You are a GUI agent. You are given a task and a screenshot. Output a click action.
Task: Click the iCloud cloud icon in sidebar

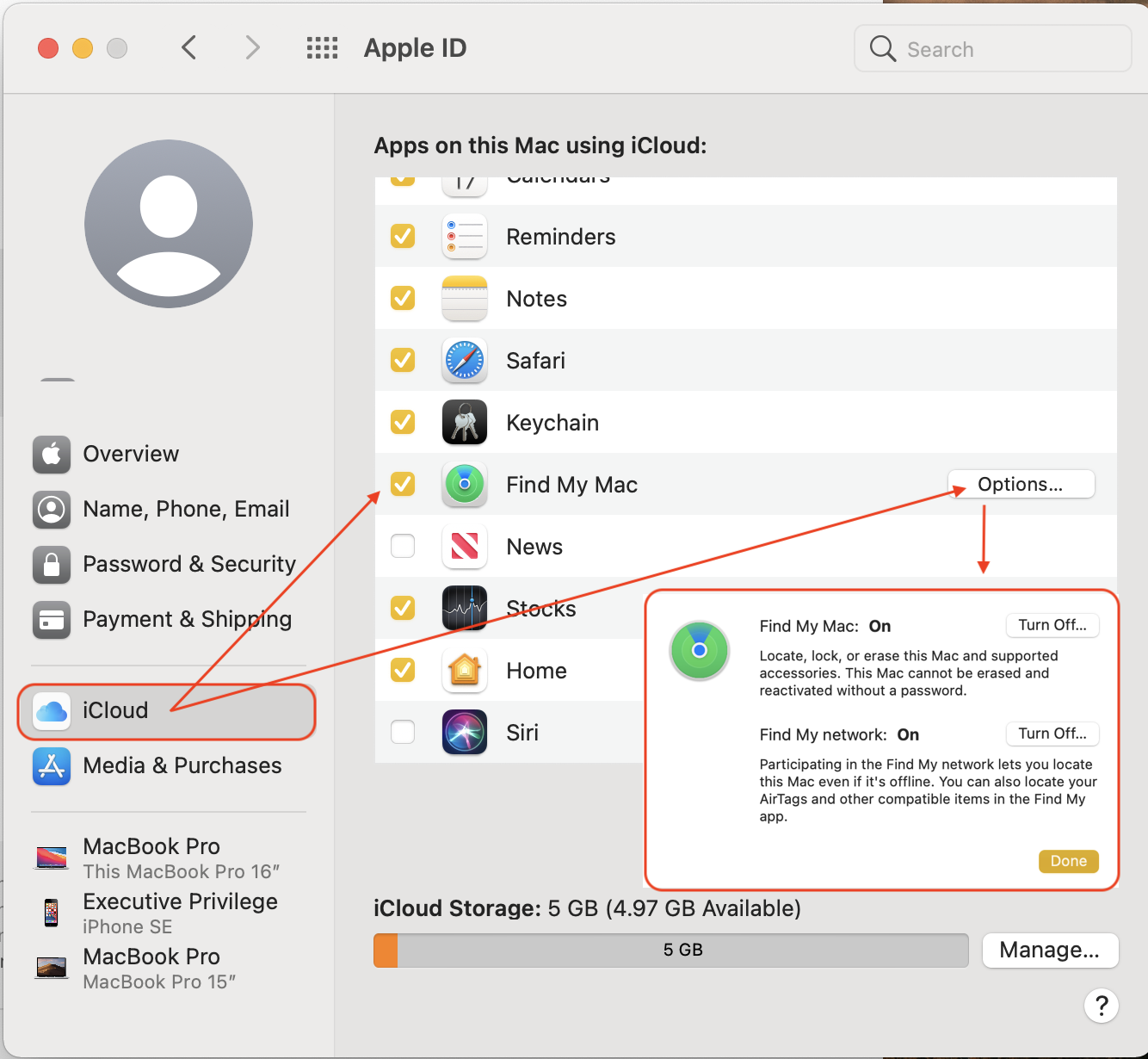[52, 711]
